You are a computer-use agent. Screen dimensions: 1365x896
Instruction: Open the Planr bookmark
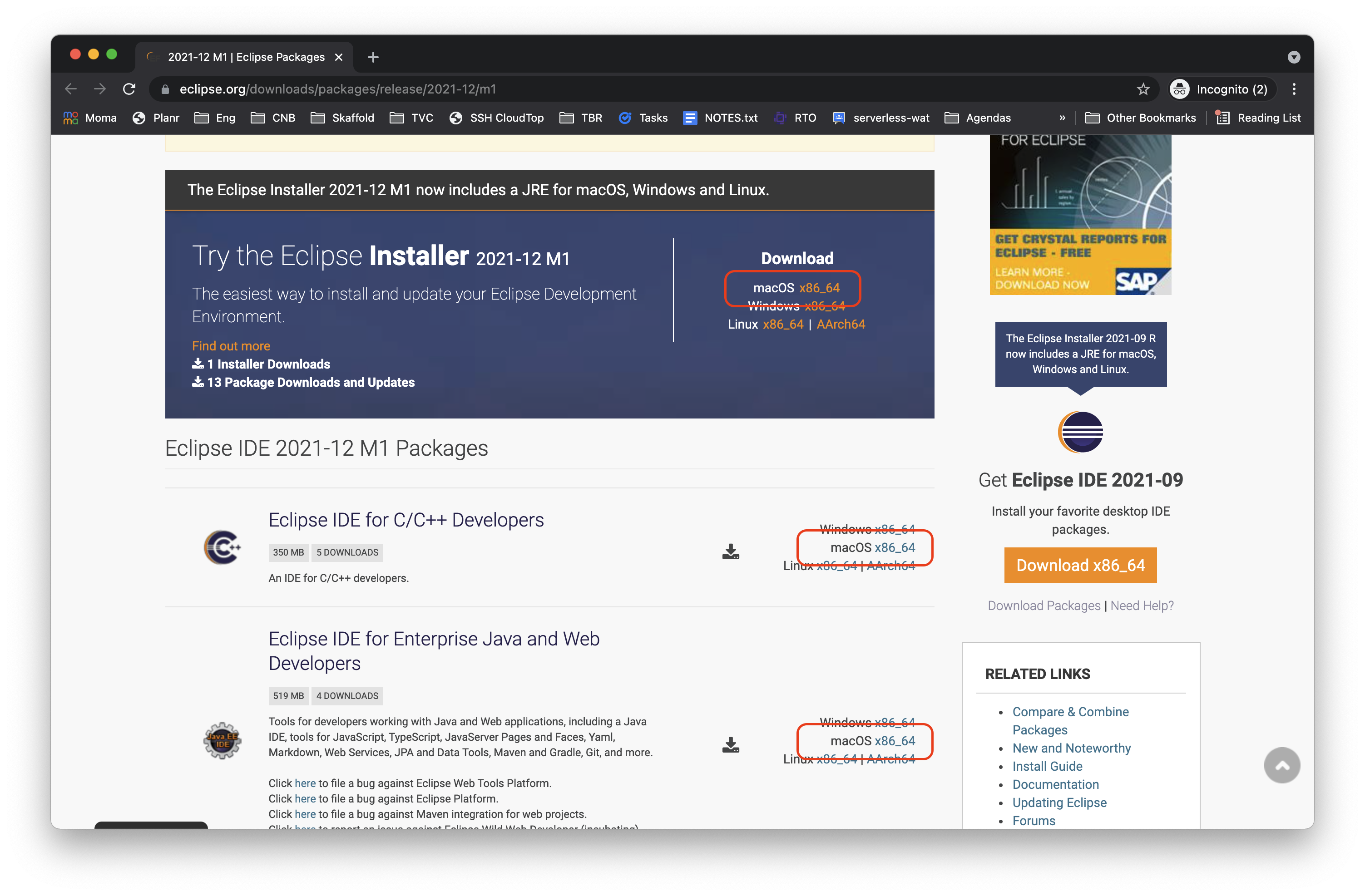coord(155,118)
